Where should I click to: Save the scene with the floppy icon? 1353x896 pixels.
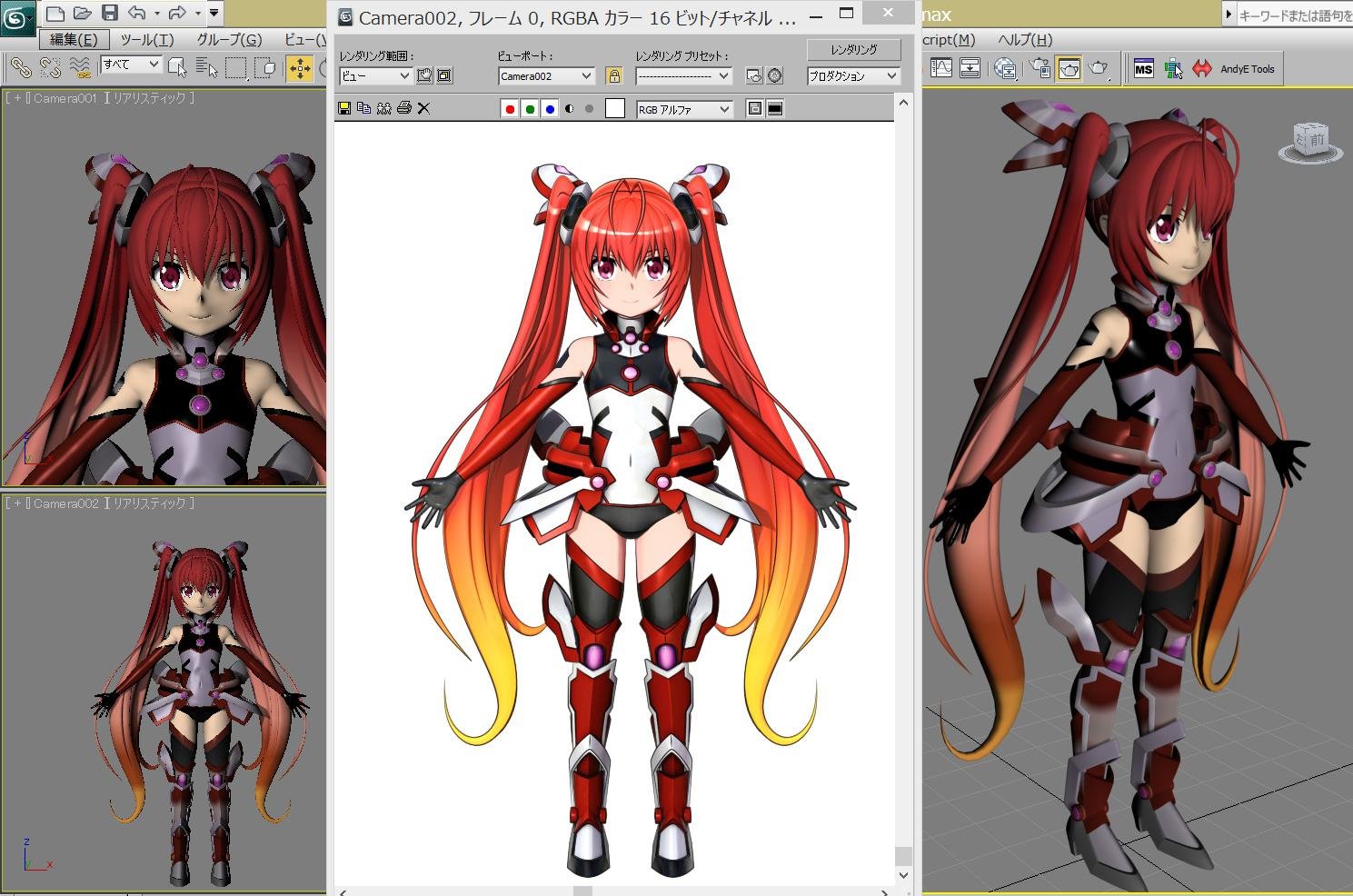109,13
